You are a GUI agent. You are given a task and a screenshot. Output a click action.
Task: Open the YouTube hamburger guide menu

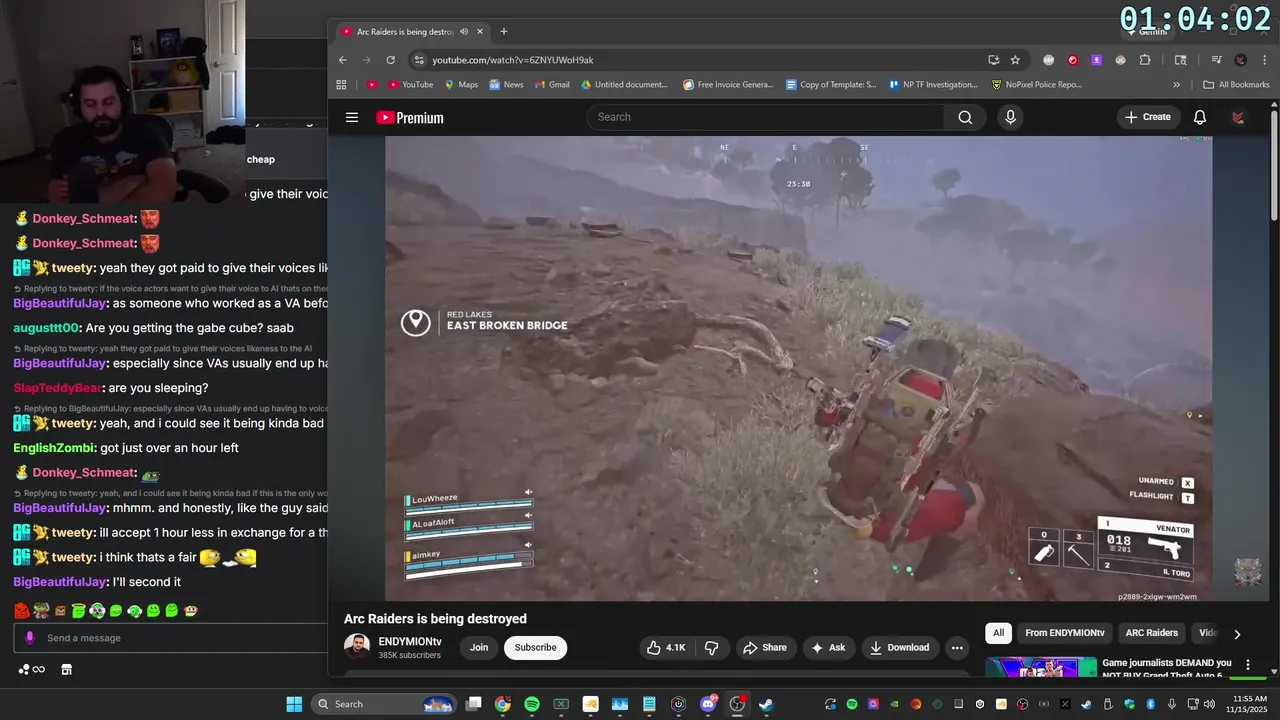(x=352, y=117)
